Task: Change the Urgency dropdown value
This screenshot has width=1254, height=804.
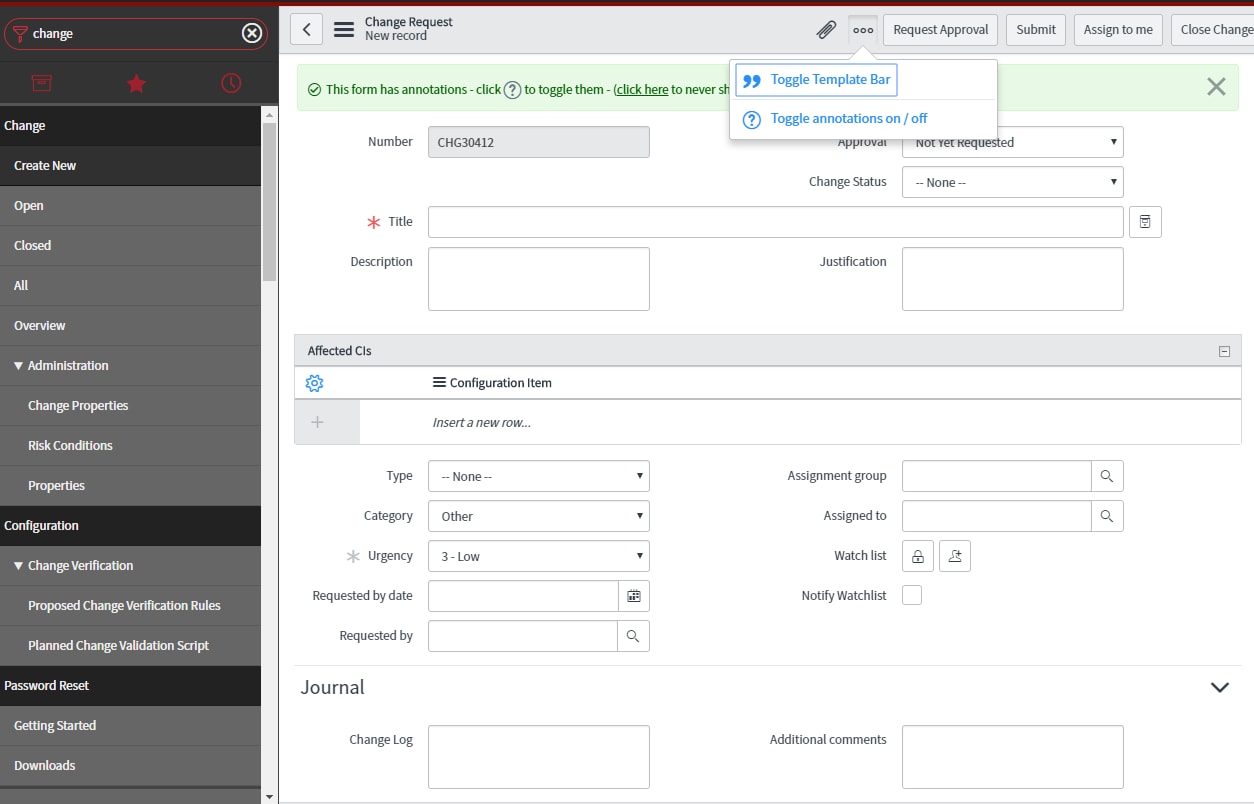Action: point(538,556)
